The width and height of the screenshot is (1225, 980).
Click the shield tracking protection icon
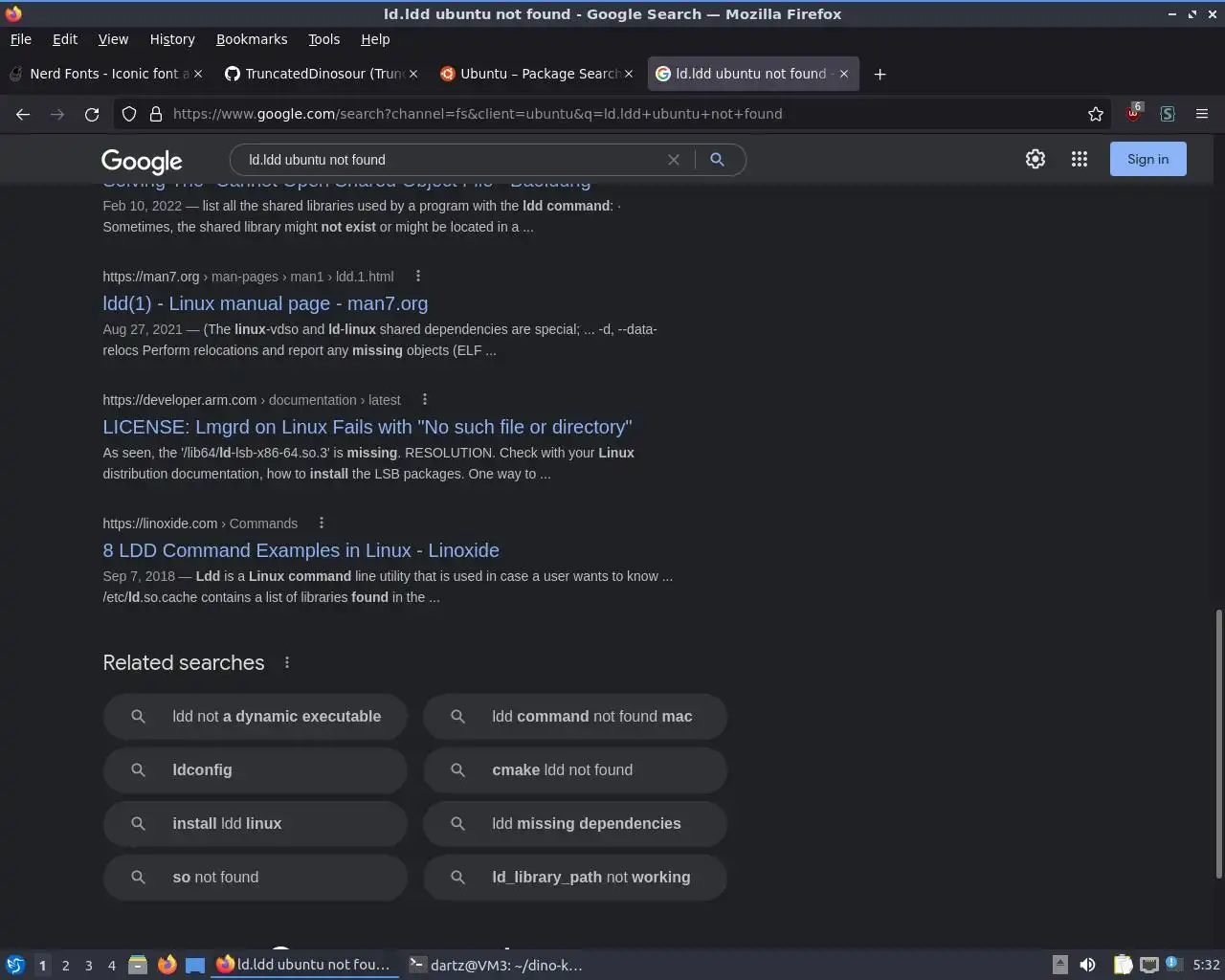pos(129,114)
